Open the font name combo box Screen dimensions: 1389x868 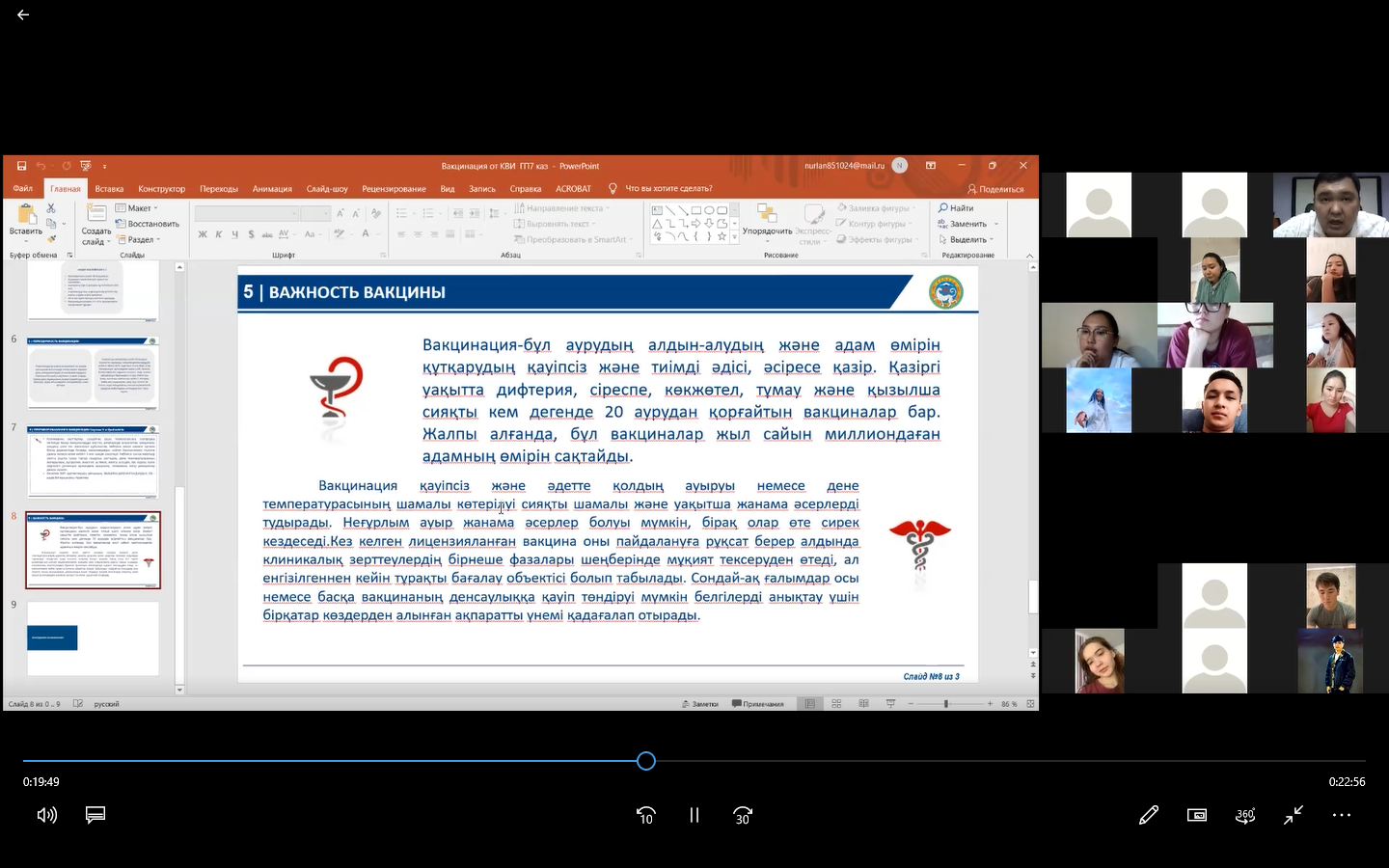pyautogui.click(x=245, y=213)
